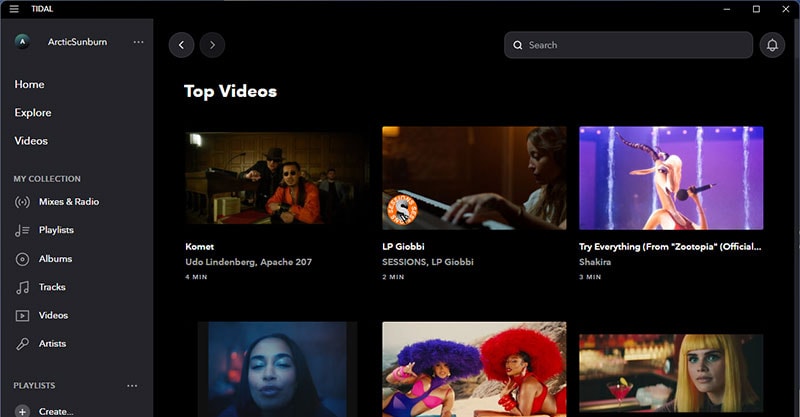The height and width of the screenshot is (417, 800).
Task: Click the 2 MIN duration under LP Giobbi
Action: pos(393,277)
